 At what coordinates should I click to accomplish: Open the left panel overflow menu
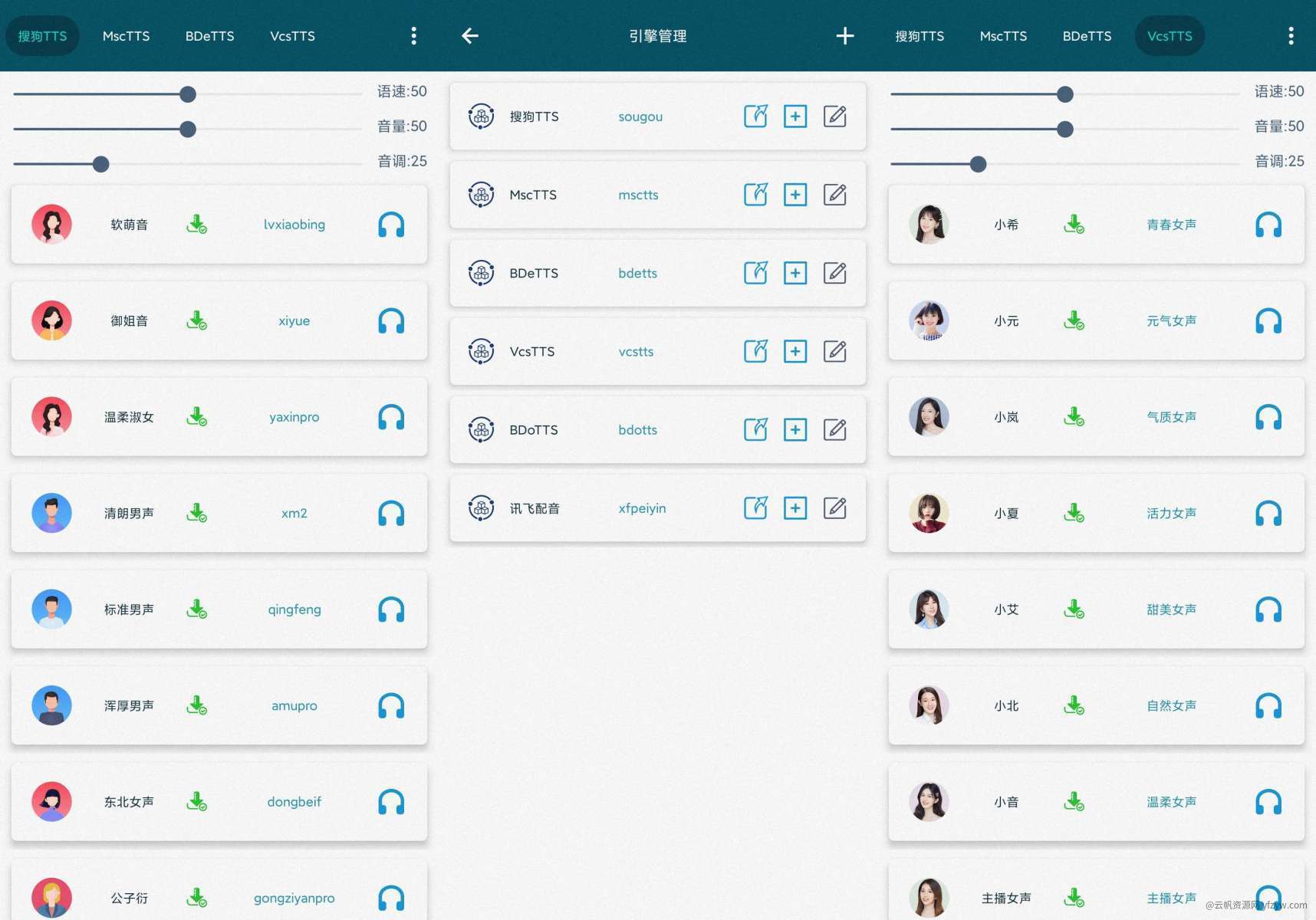(x=413, y=36)
